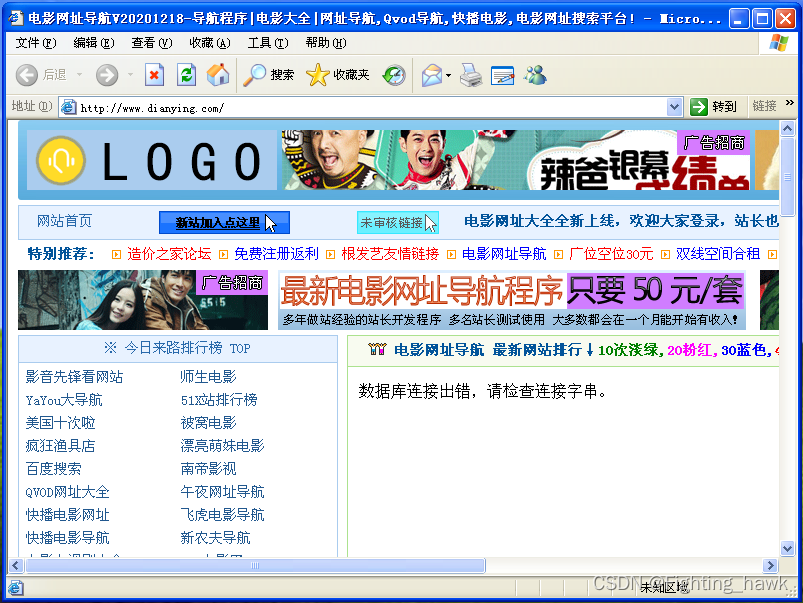Click the Home toolbar icon
This screenshot has height=603, width=803.
217,75
